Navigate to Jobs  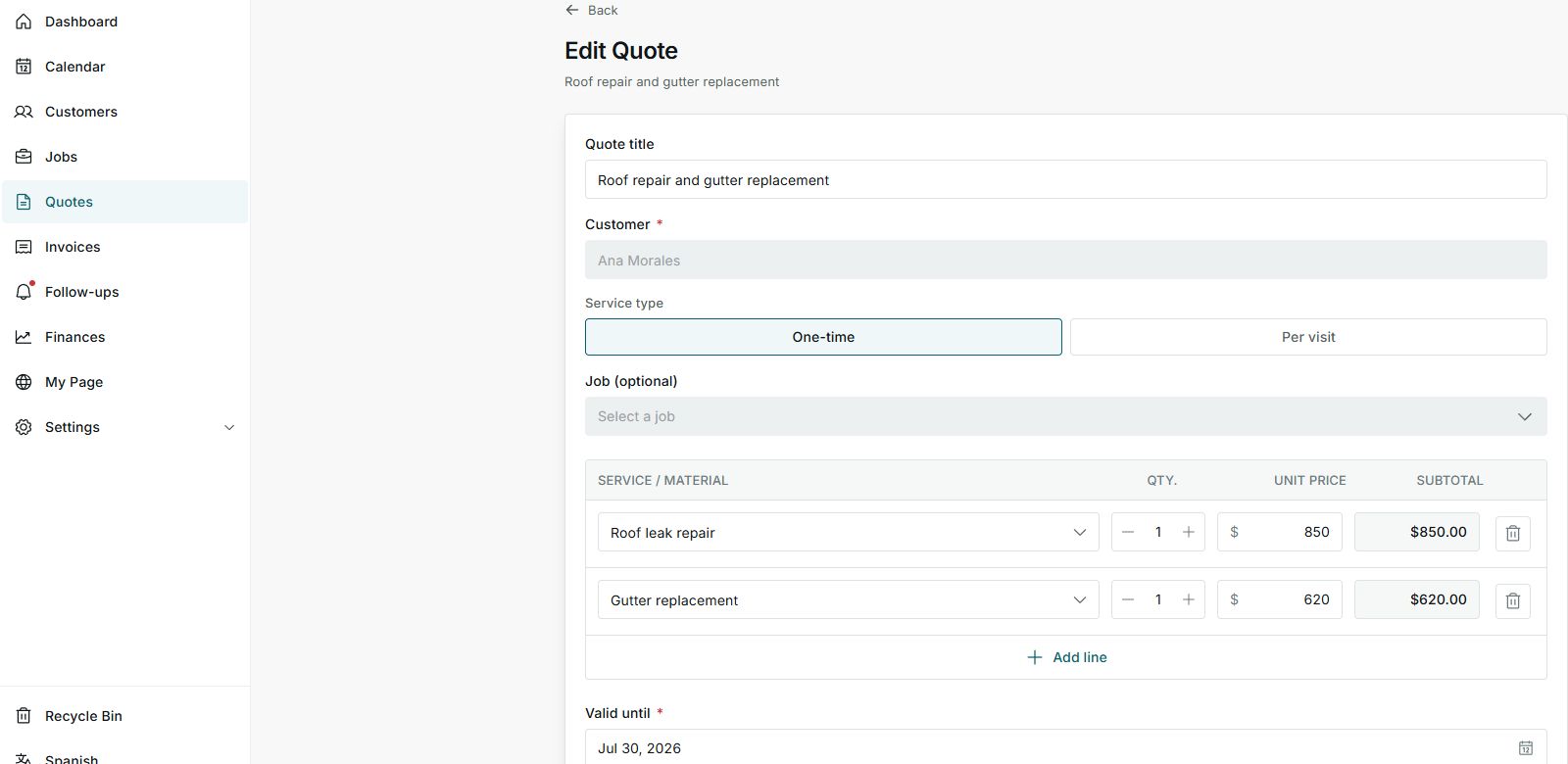[124, 157]
